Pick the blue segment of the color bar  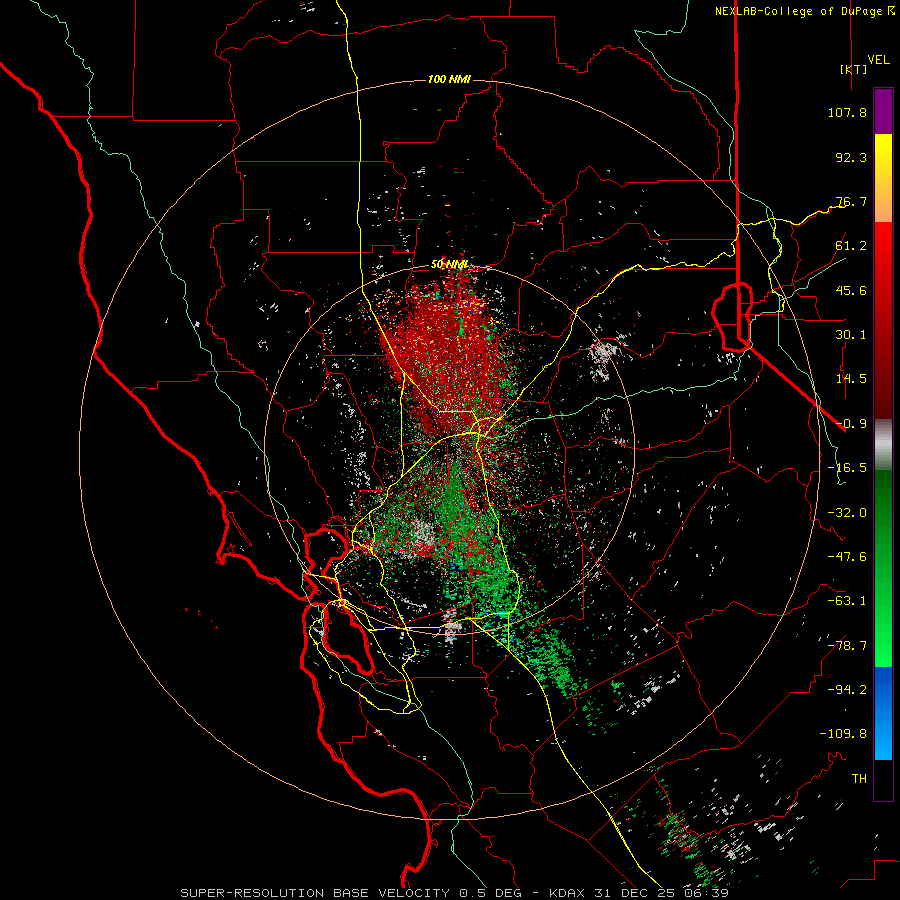(883, 713)
